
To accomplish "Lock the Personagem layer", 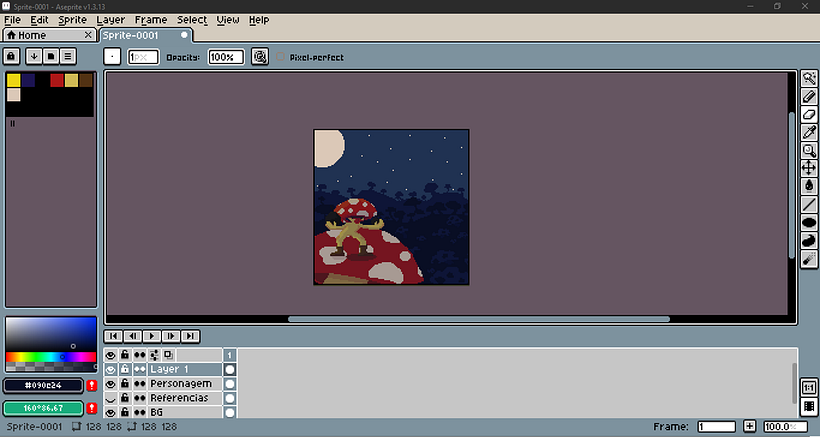I will pos(125,384).
